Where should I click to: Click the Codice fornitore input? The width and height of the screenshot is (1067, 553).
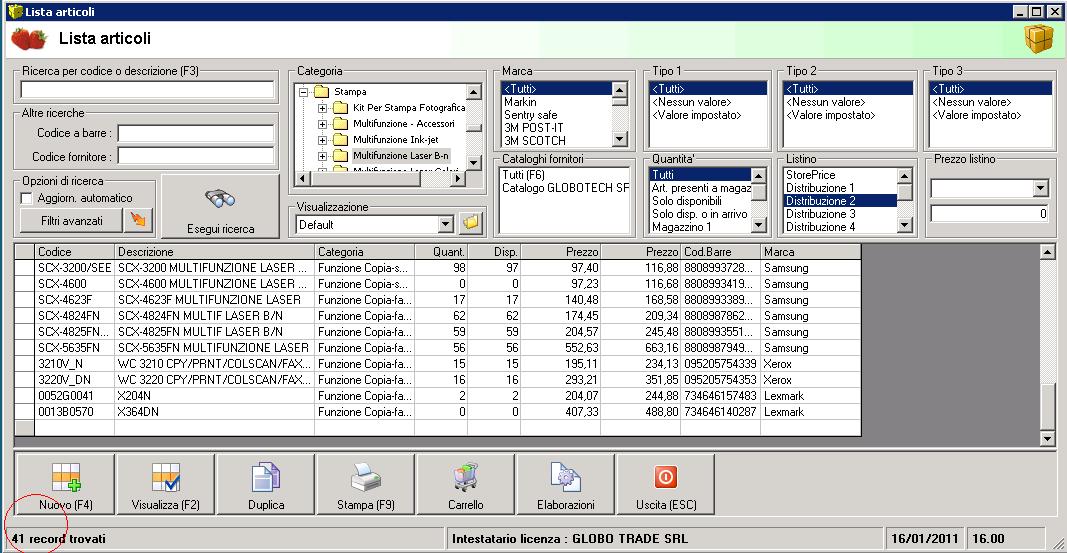click(x=196, y=156)
